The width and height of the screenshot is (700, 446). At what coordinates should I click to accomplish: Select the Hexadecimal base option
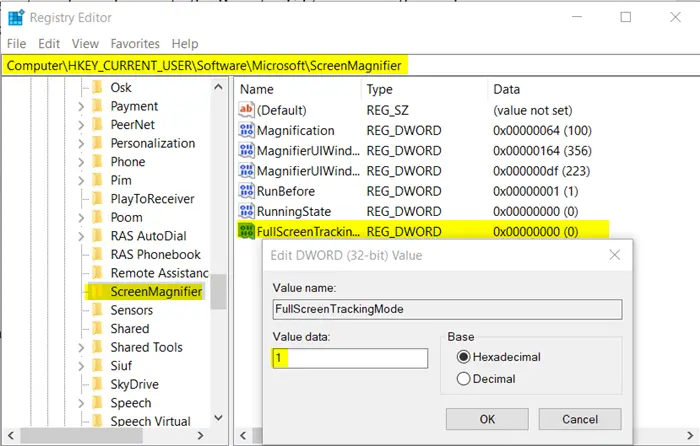point(463,357)
